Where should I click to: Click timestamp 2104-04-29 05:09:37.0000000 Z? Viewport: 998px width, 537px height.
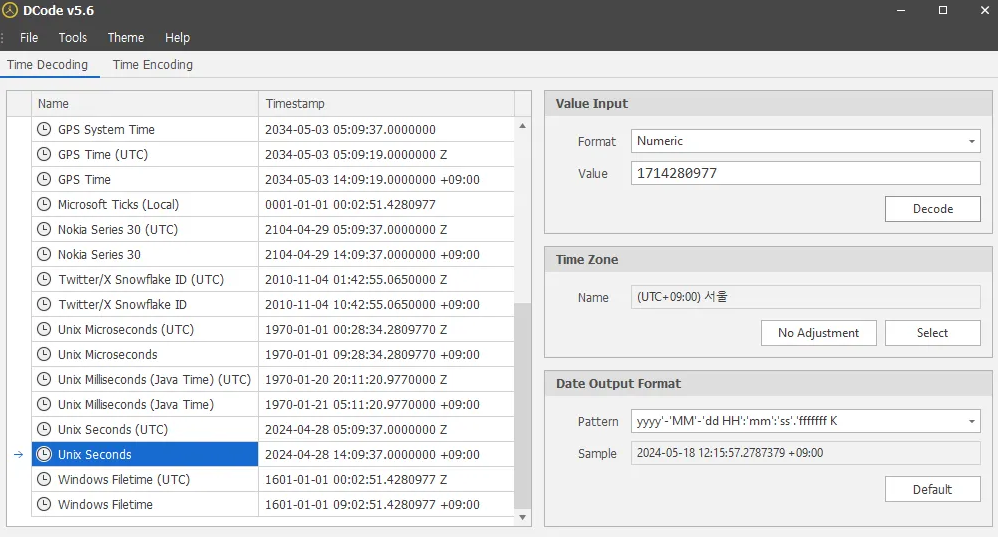(x=356, y=229)
